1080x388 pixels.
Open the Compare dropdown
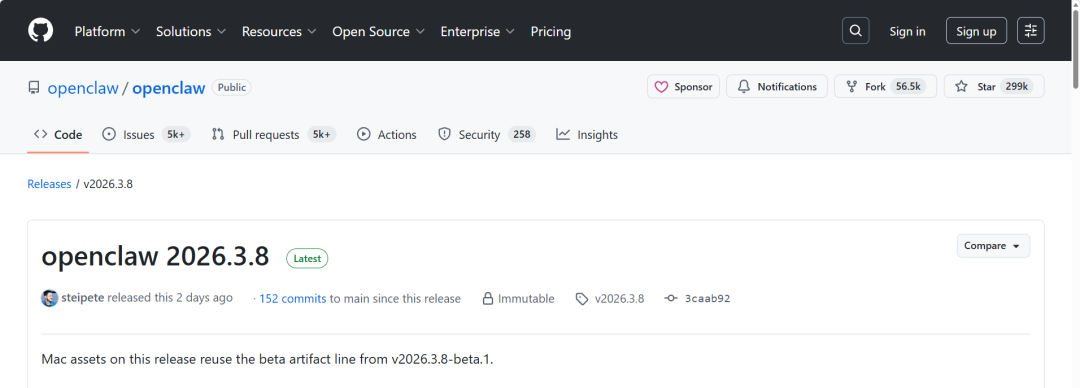tap(993, 246)
